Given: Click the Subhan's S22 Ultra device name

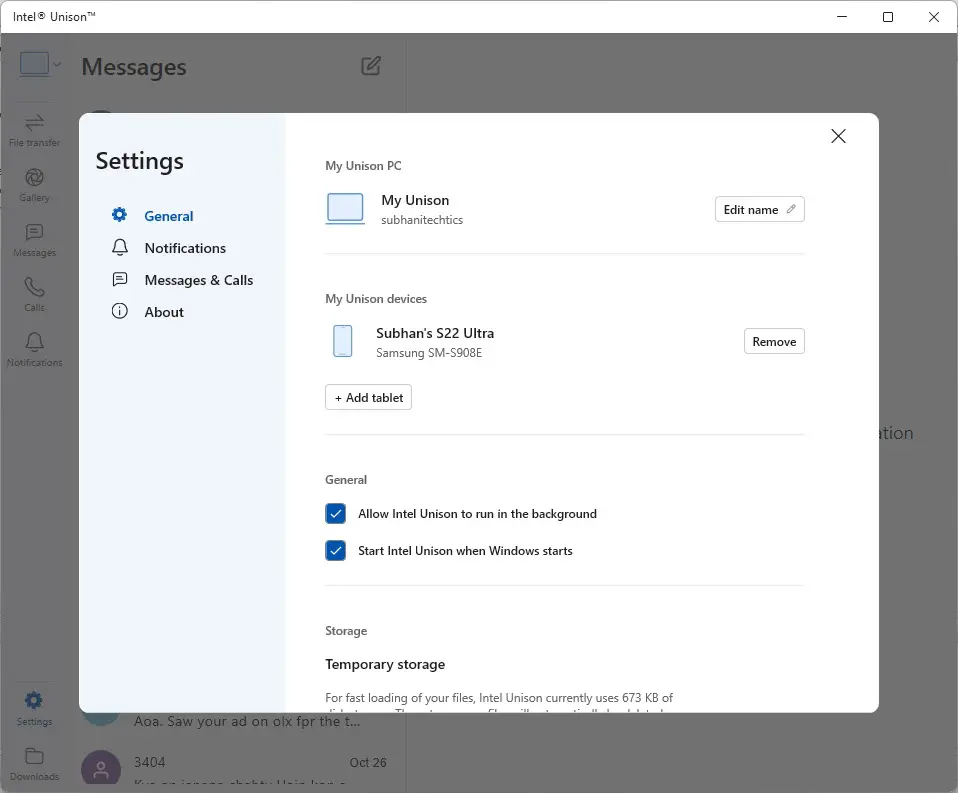Looking at the screenshot, I should pyautogui.click(x=435, y=334).
